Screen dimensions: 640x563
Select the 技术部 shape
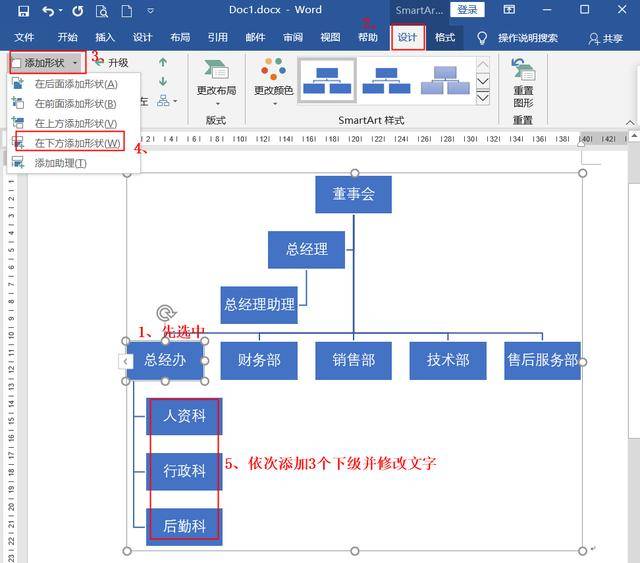pos(448,360)
